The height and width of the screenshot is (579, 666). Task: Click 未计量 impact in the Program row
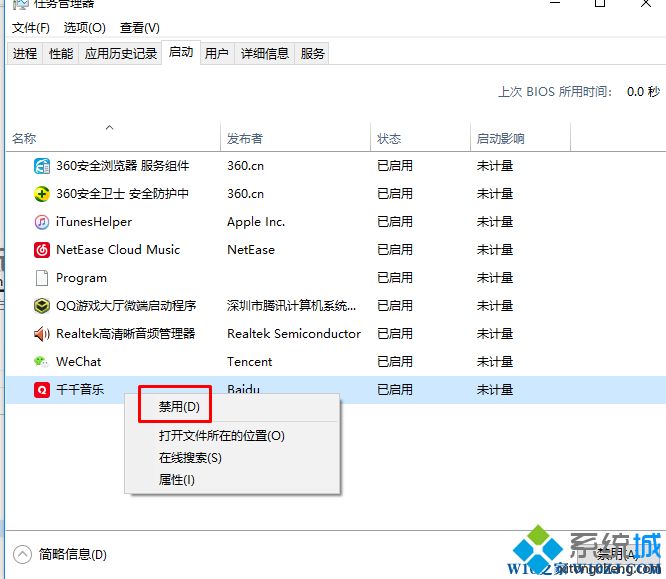click(x=495, y=278)
